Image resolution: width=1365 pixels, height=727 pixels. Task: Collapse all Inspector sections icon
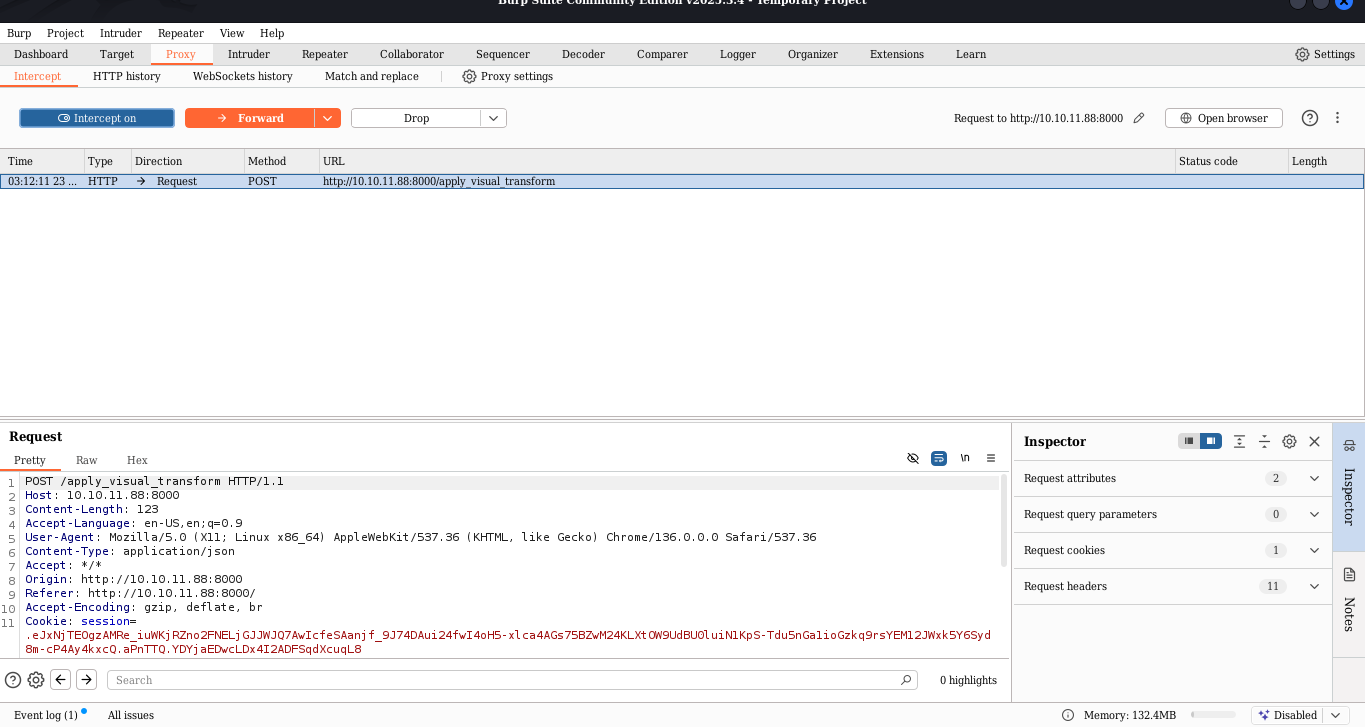point(1264,441)
